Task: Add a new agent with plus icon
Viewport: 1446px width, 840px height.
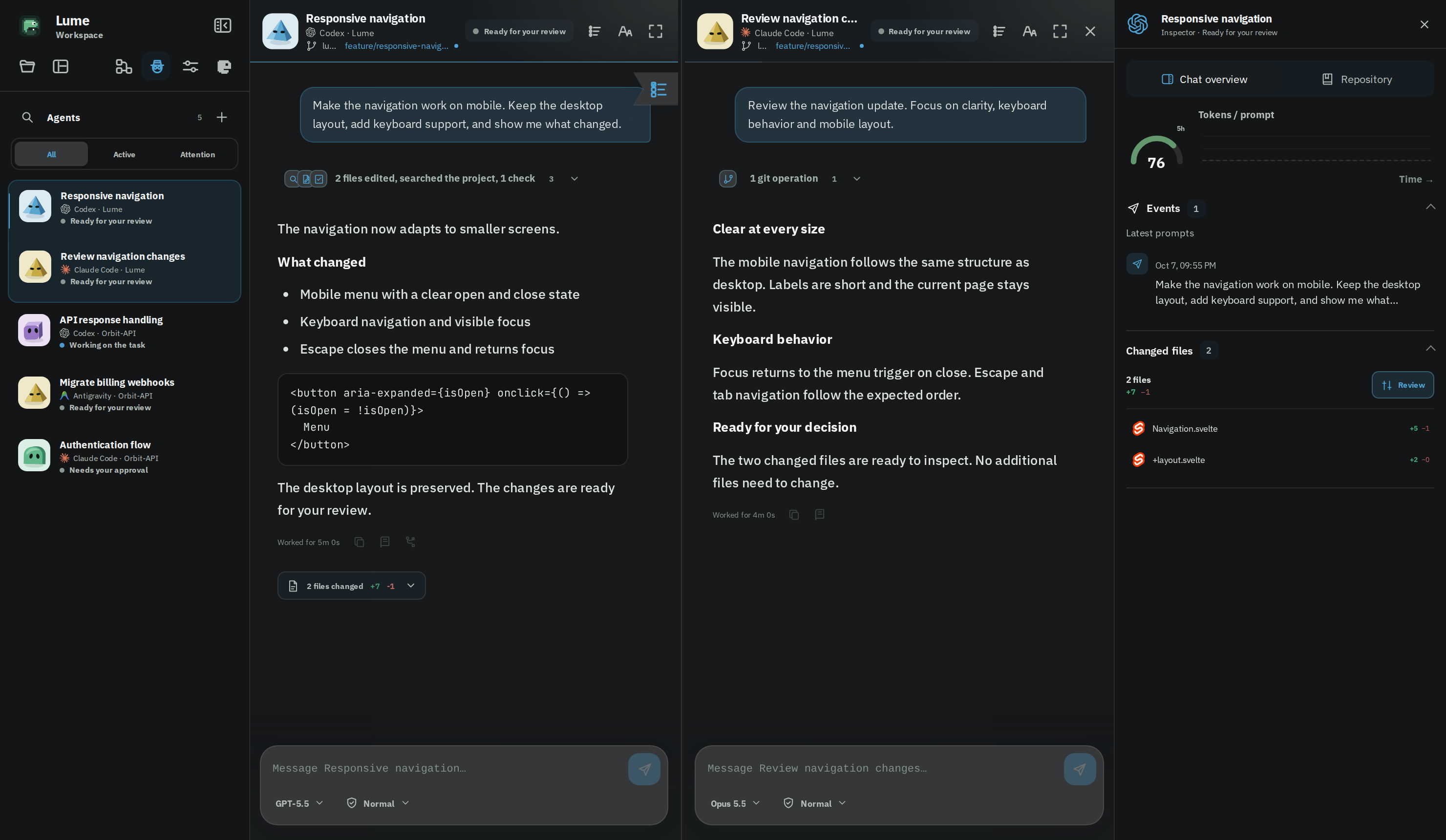Action: [221, 117]
